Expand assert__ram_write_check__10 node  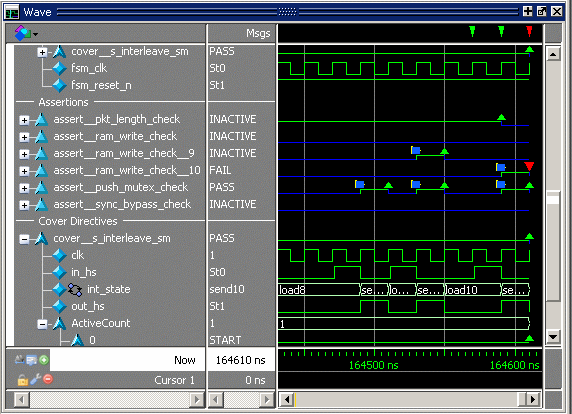[24, 171]
